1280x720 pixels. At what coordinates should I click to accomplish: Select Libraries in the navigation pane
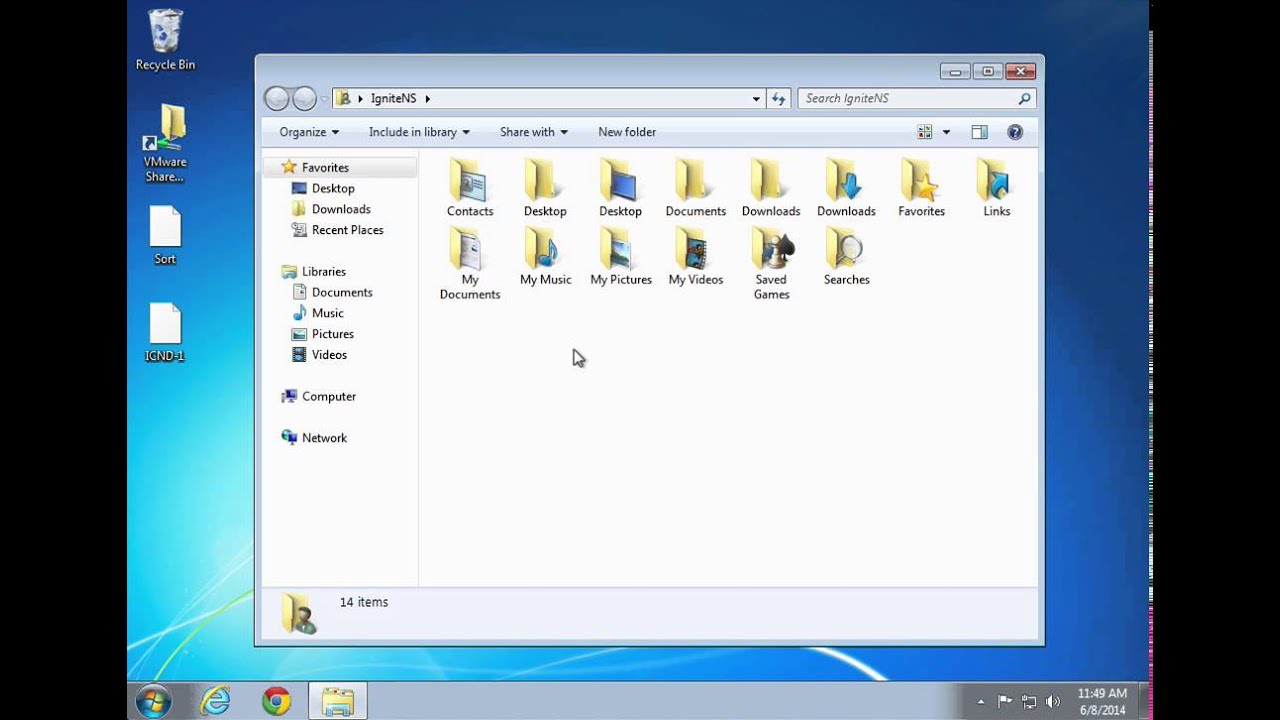click(x=323, y=271)
